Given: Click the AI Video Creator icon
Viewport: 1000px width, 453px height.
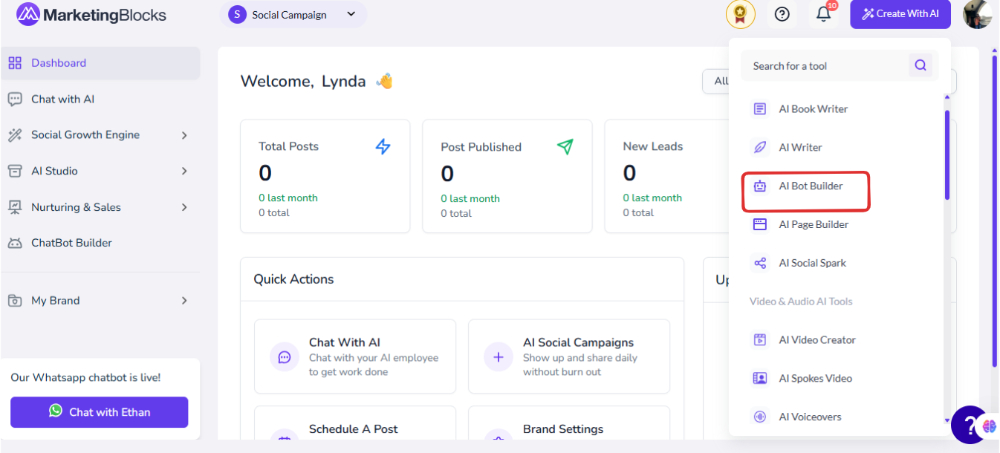Looking at the screenshot, I should click(760, 340).
